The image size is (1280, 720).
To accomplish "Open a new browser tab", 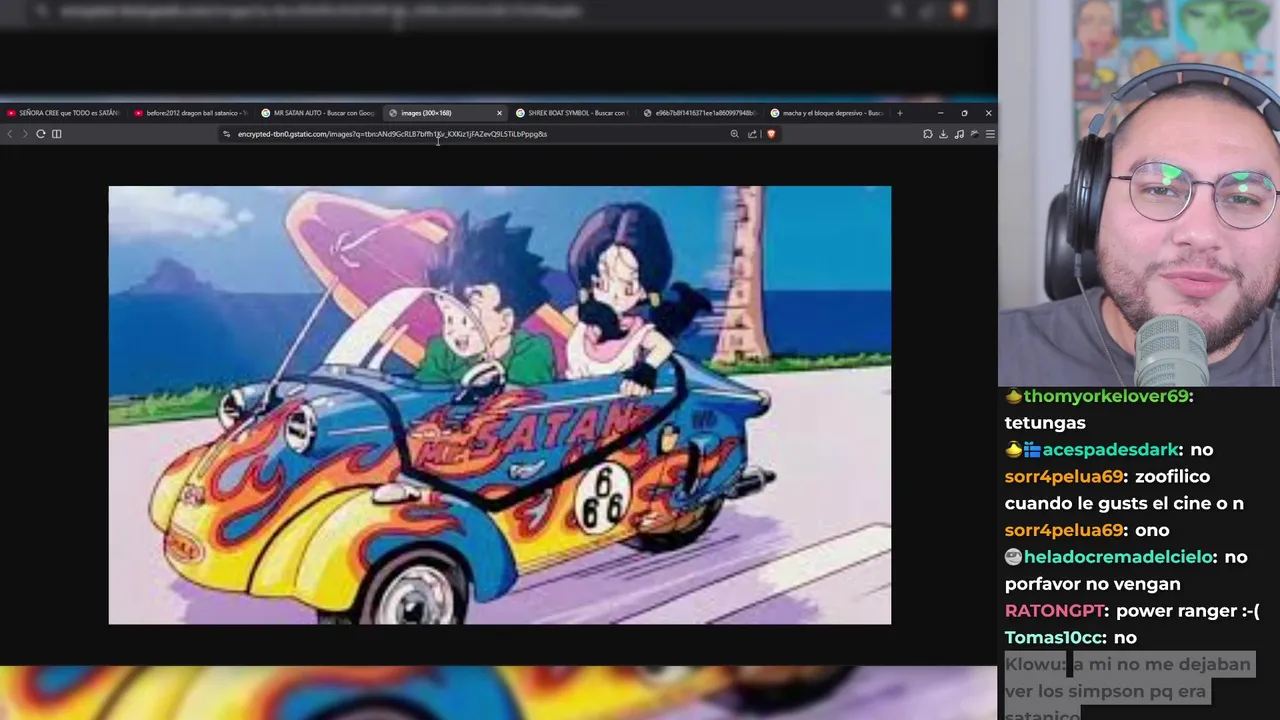I will pos(899,113).
